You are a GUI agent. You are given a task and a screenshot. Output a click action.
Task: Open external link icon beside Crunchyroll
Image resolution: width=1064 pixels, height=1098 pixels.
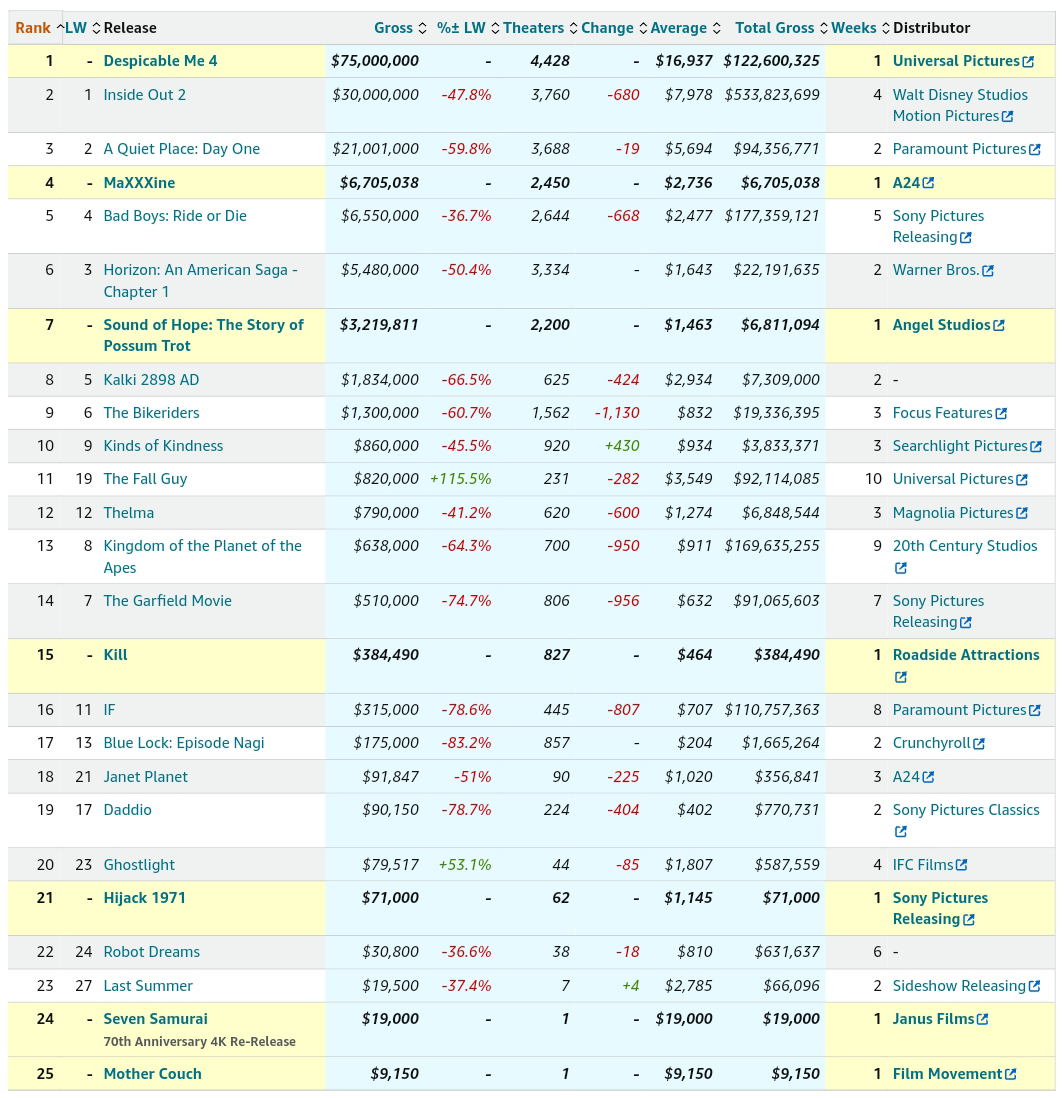979,744
